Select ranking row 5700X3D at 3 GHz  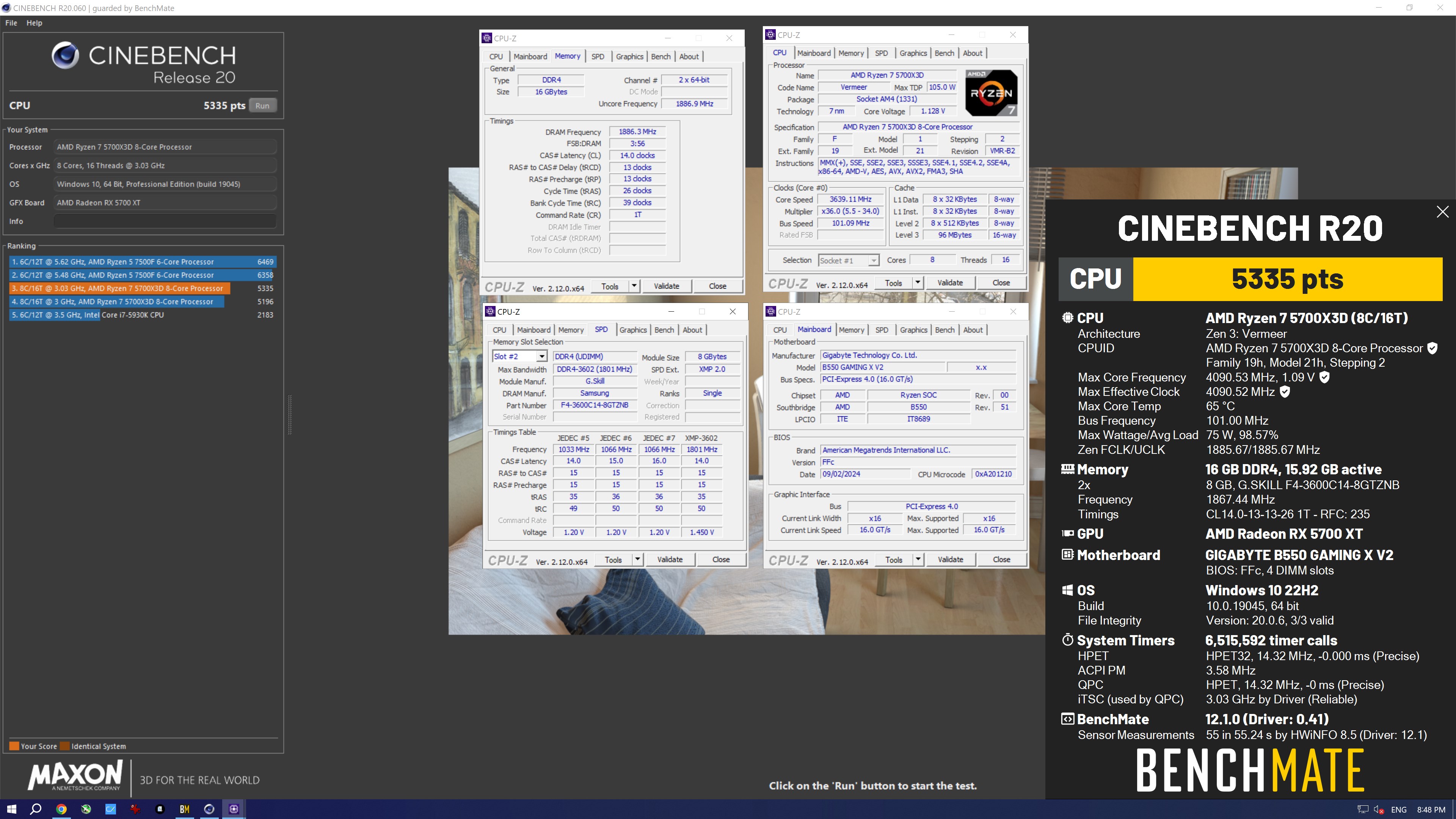click(x=143, y=302)
